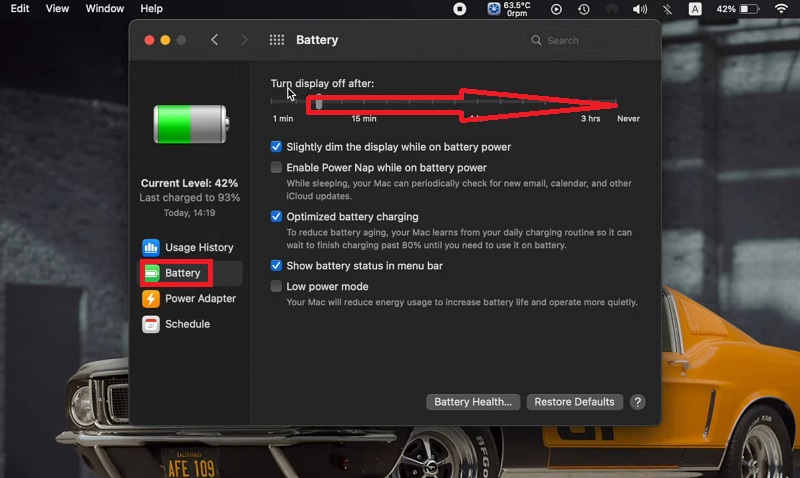800x478 pixels.
Task: Turn off Optimized battery charging
Action: pyautogui.click(x=277, y=216)
